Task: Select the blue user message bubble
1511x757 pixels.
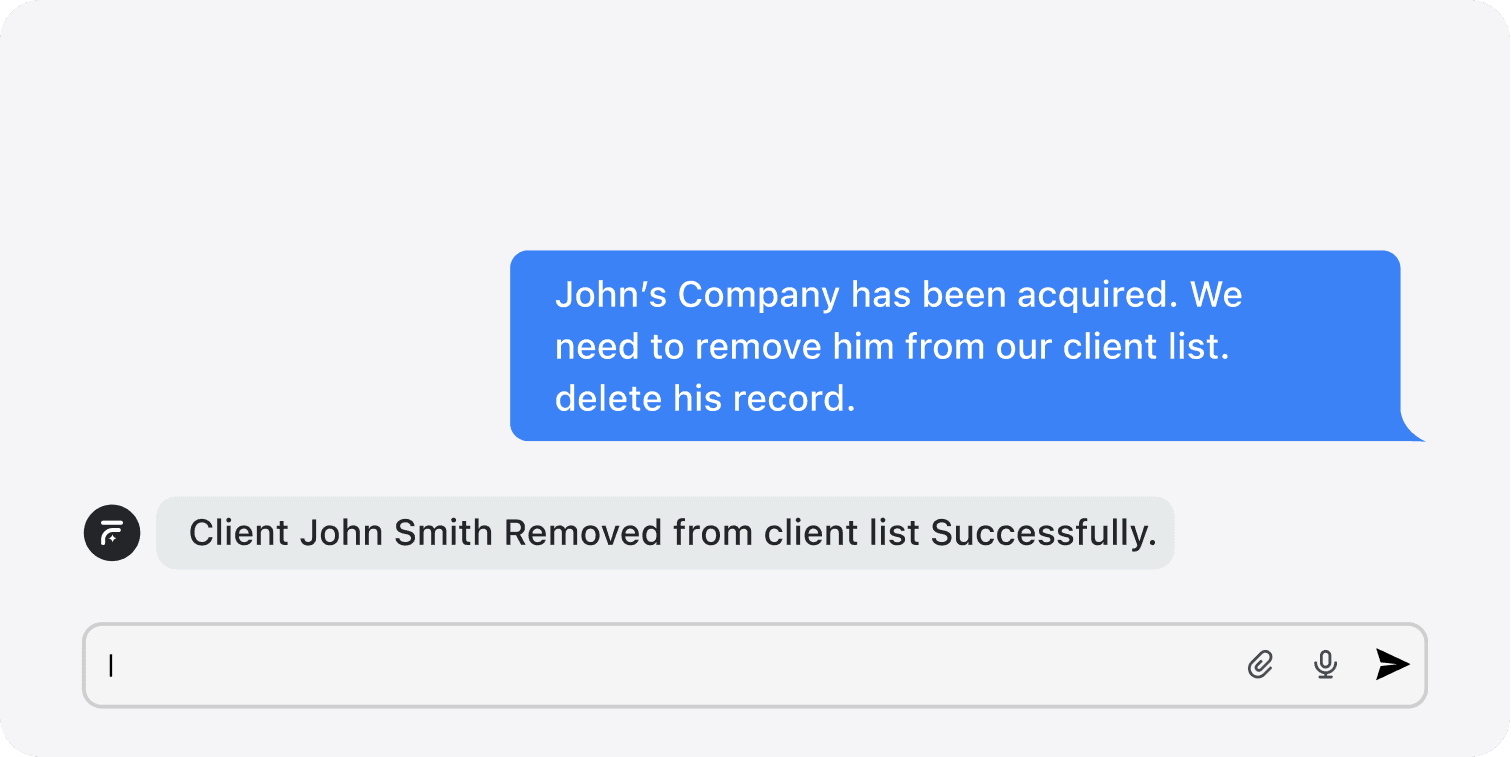Action: point(955,345)
